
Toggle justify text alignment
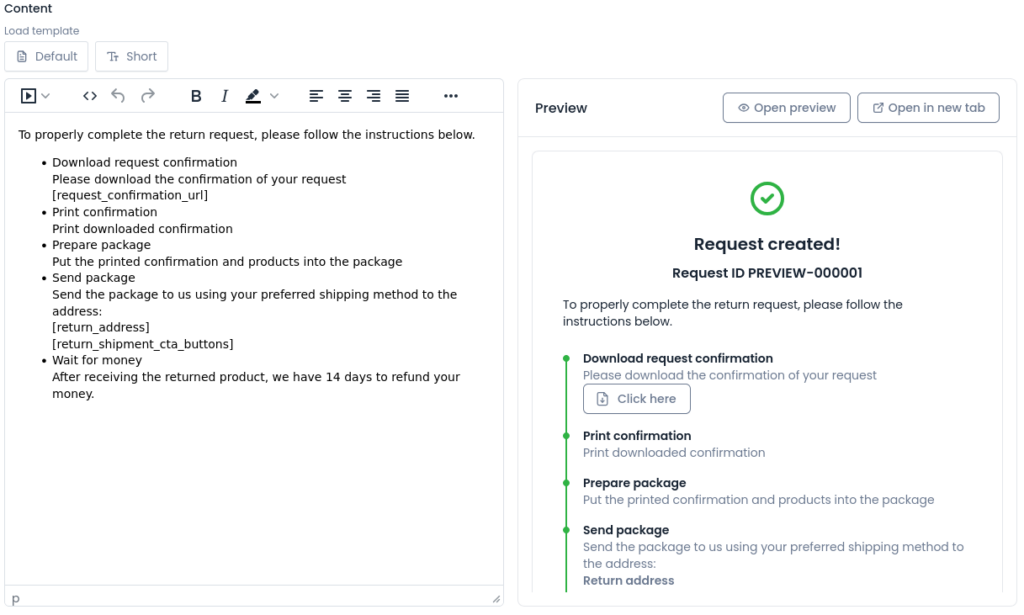tap(402, 96)
